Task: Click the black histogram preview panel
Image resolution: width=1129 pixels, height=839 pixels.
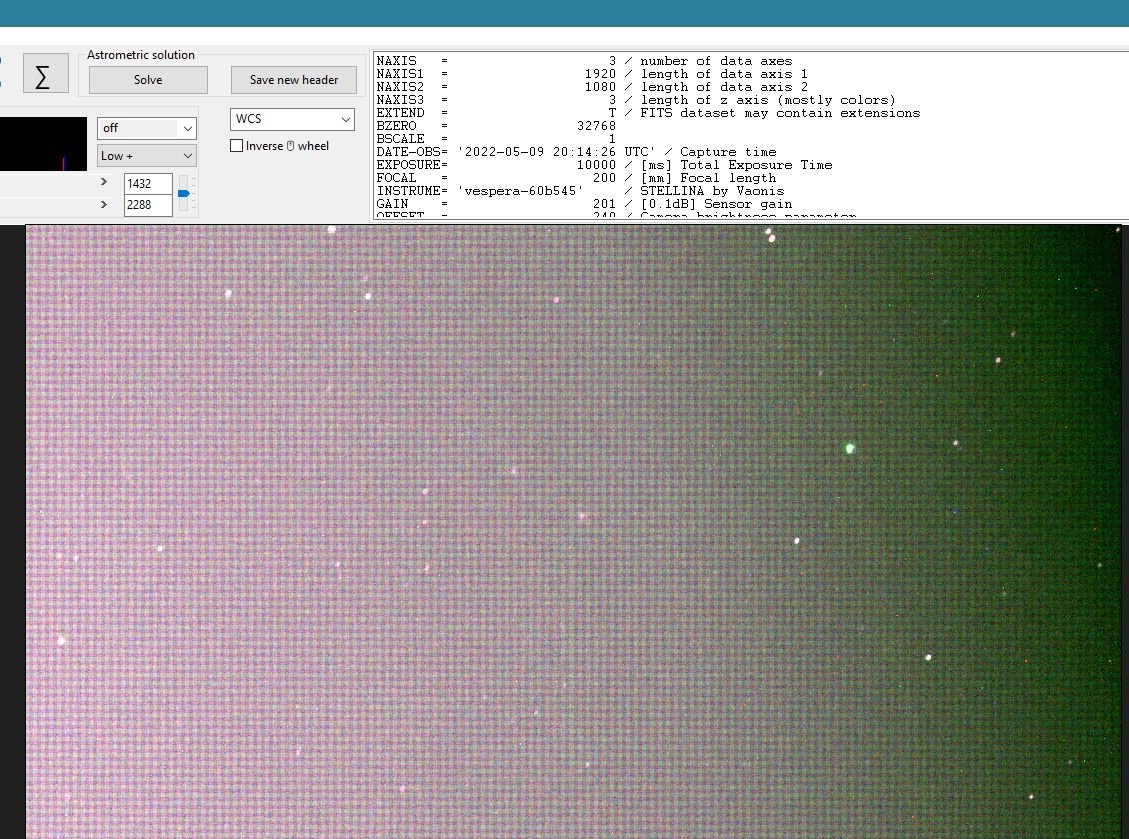Action: (43, 144)
